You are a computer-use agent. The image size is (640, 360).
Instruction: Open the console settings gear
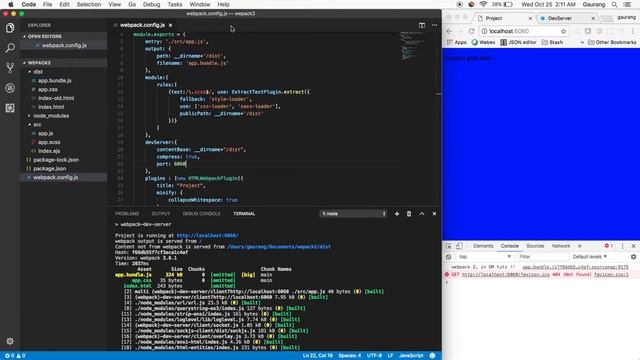pyautogui.click(x=633, y=257)
